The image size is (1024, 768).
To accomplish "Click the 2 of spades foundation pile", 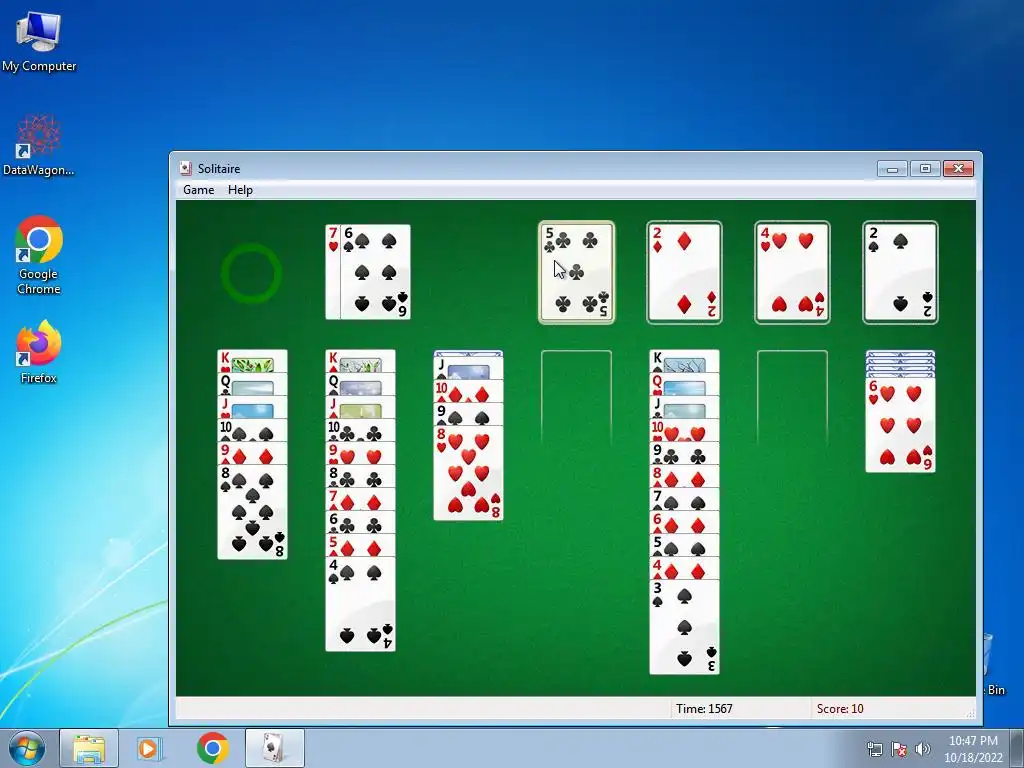I will click(x=901, y=272).
